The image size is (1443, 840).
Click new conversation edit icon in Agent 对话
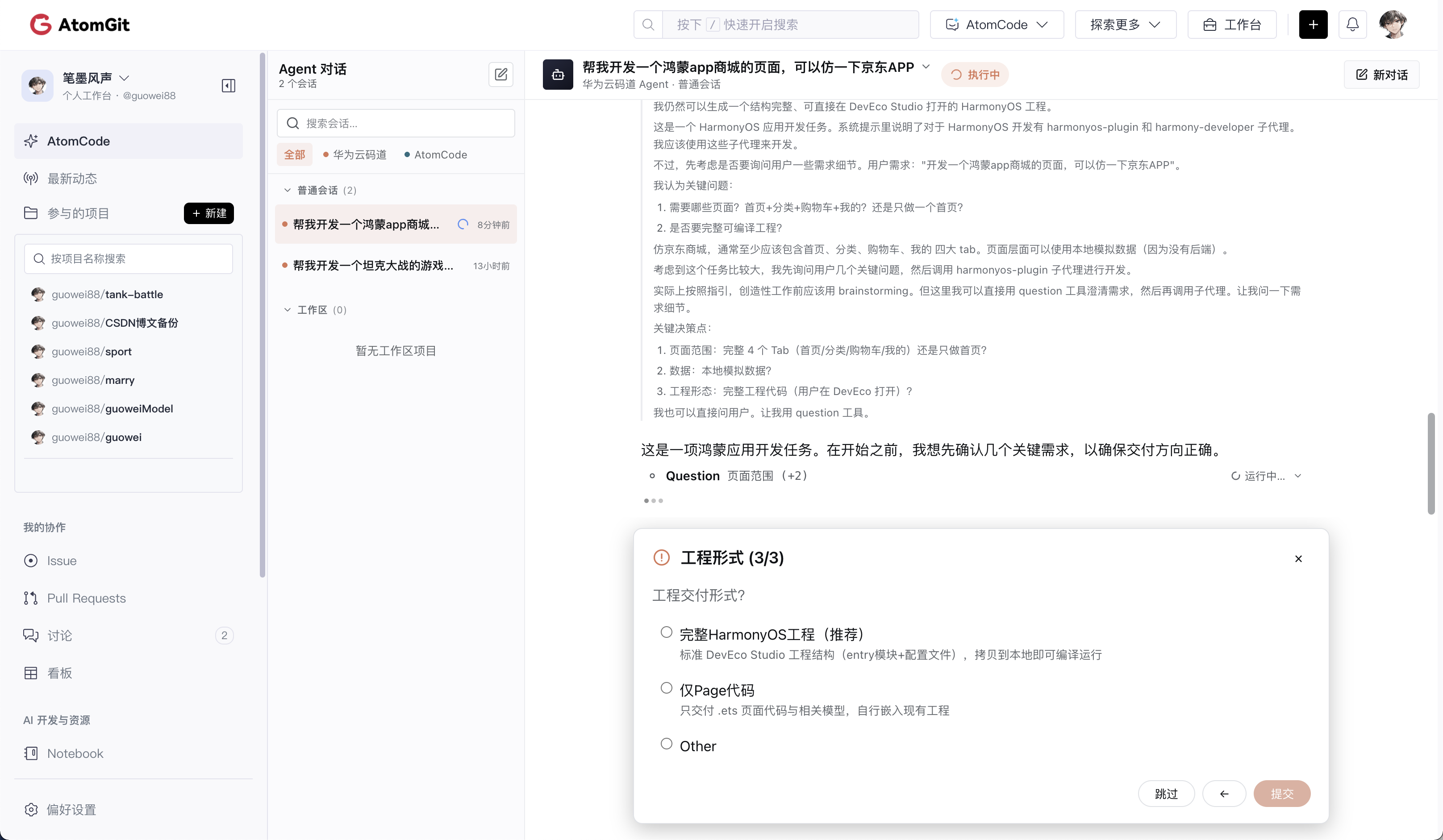tap(501, 75)
